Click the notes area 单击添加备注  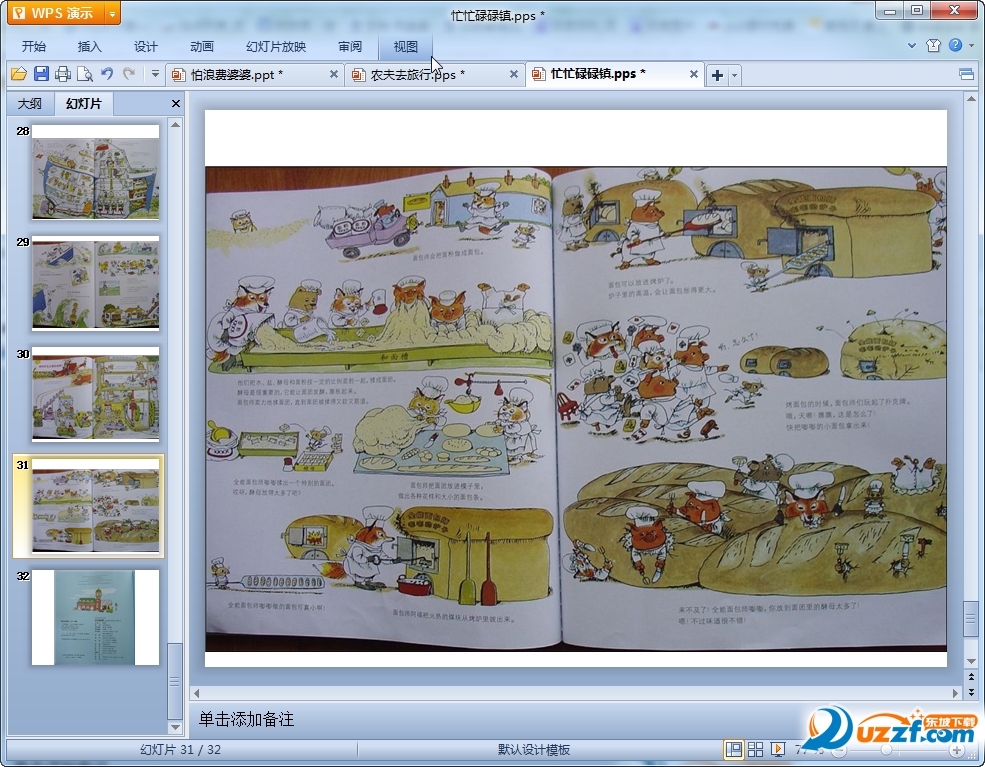[246, 719]
